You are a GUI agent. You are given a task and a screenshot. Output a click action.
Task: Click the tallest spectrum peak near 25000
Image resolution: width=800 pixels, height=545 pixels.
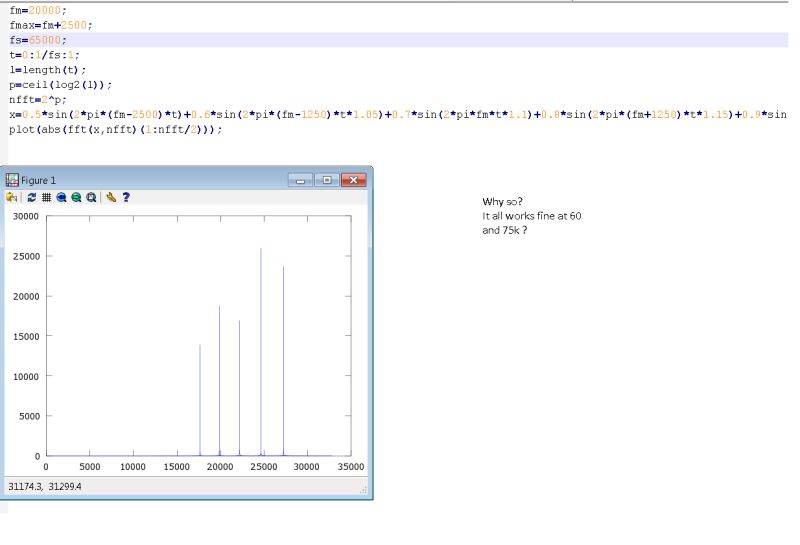261,351
